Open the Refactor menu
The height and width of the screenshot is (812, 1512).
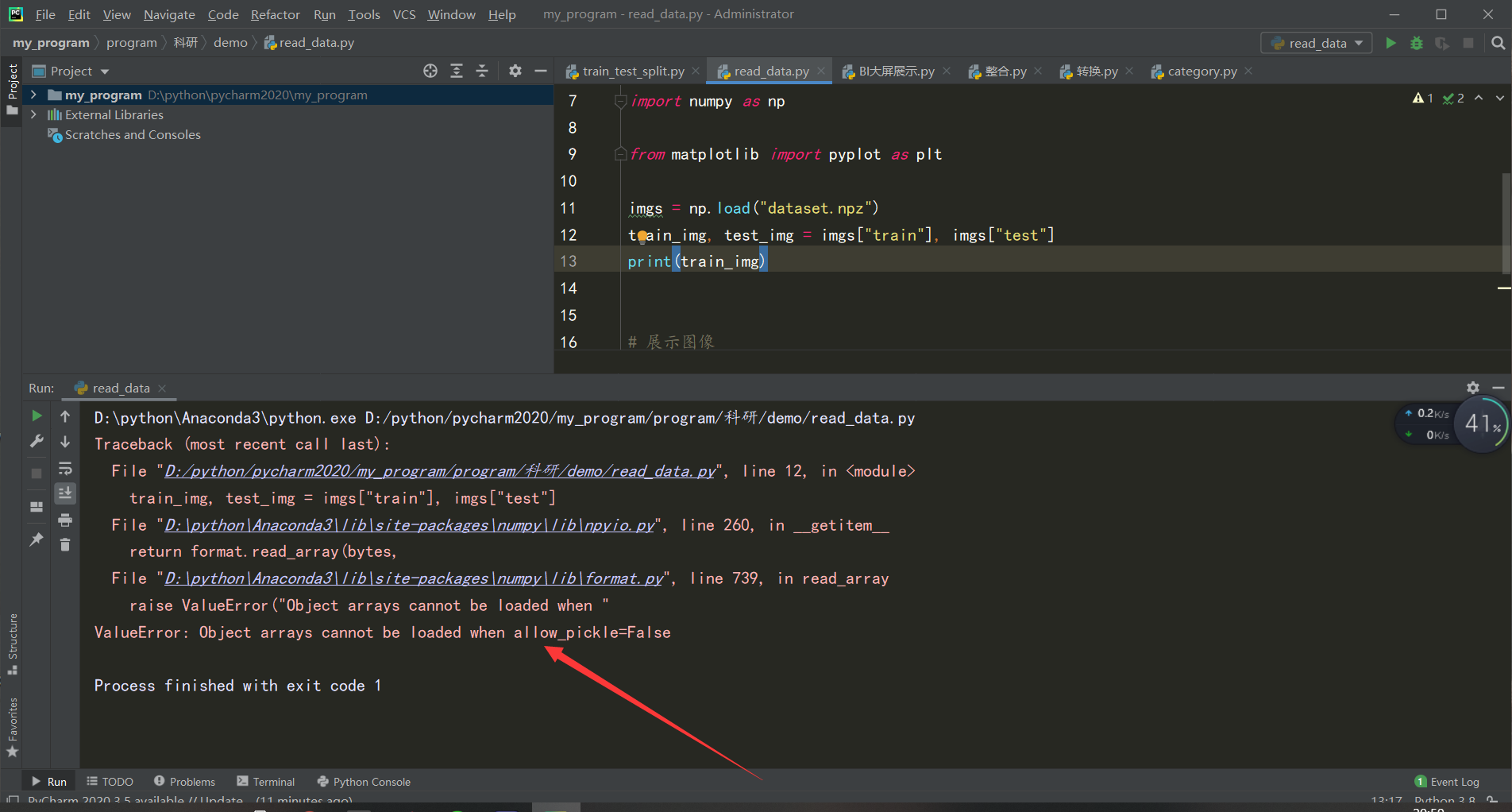(275, 14)
